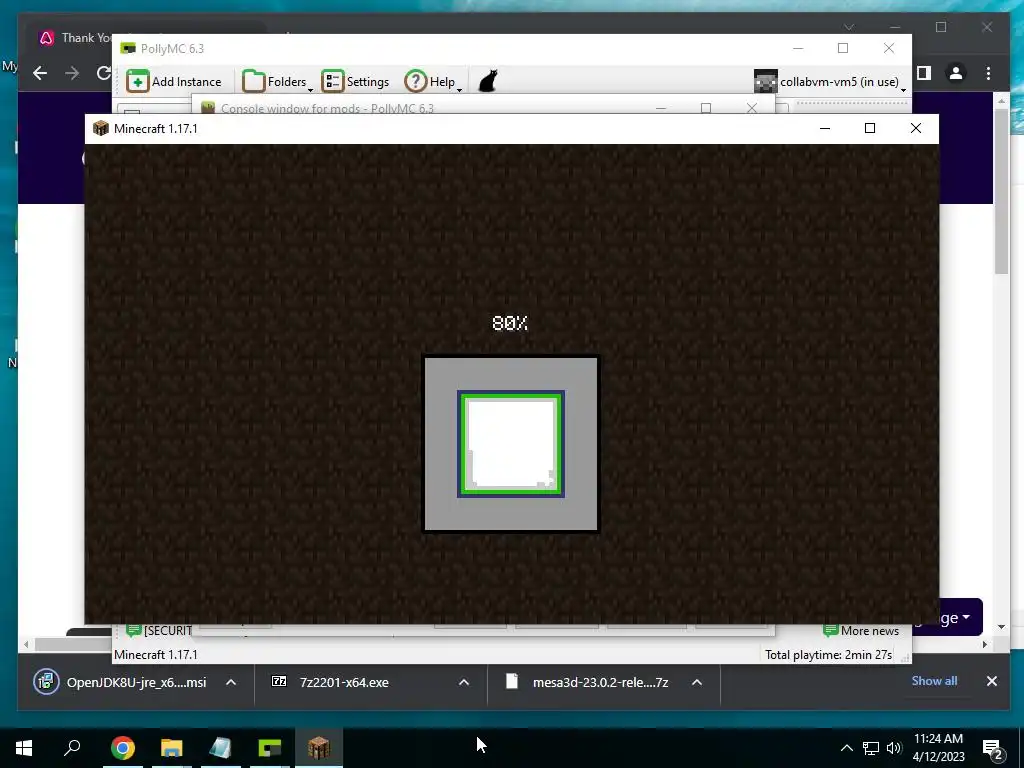Switch to Chrome in the taskbar
Image resolution: width=1024 pixels, height=768 pixels.
coord(123,748)
